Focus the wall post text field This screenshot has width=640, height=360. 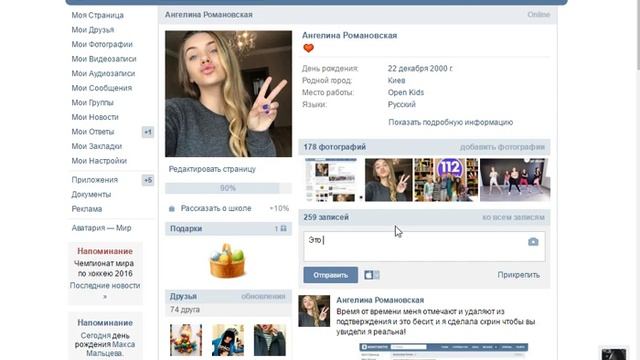coord(424,247)
